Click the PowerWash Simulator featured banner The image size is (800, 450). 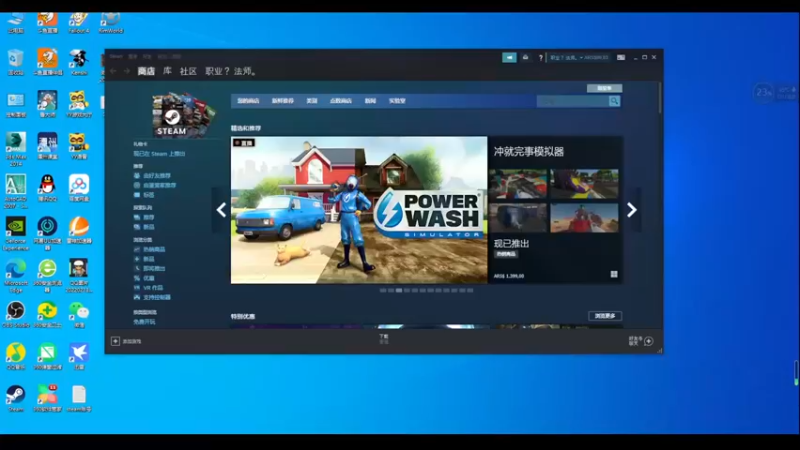click(x=359, y=210)
